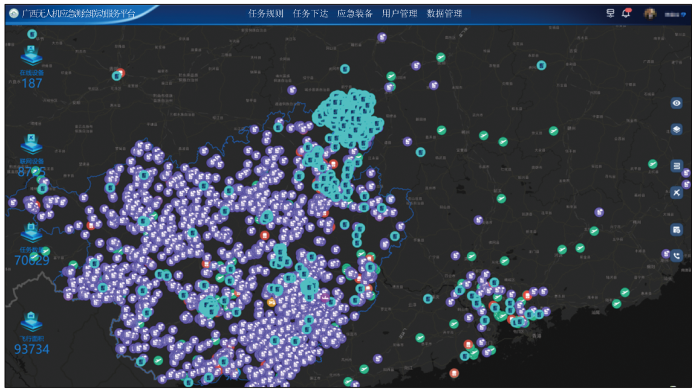Select the measure tools icon

(676, 193)
